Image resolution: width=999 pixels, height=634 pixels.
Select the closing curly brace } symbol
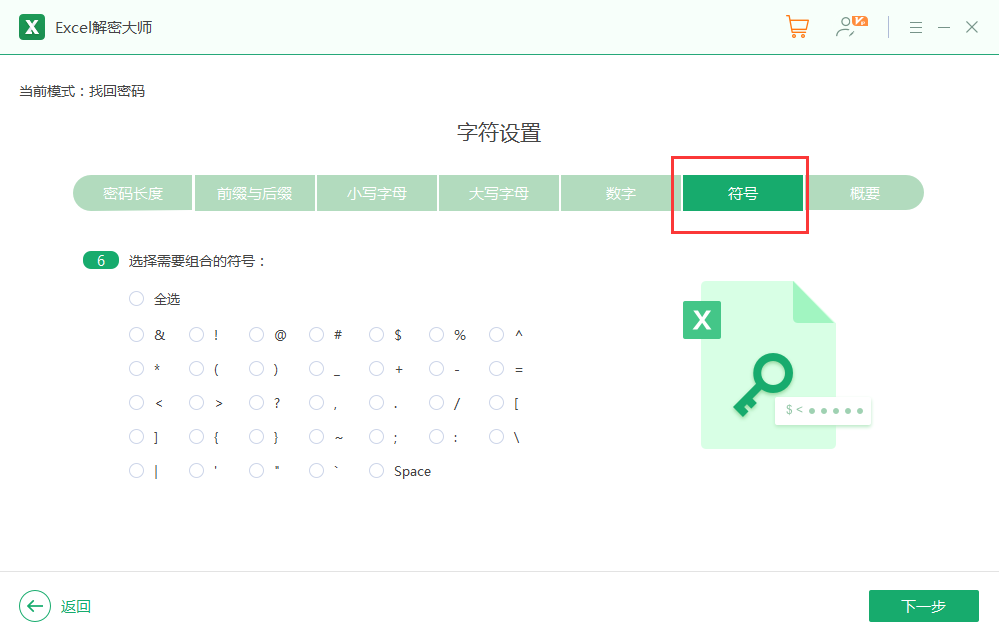(x=256, y=436)
